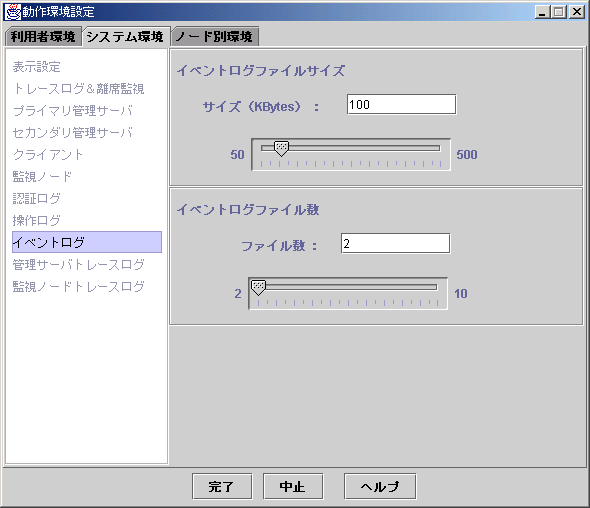Click the 500 maximum size label

pos(467,155)
